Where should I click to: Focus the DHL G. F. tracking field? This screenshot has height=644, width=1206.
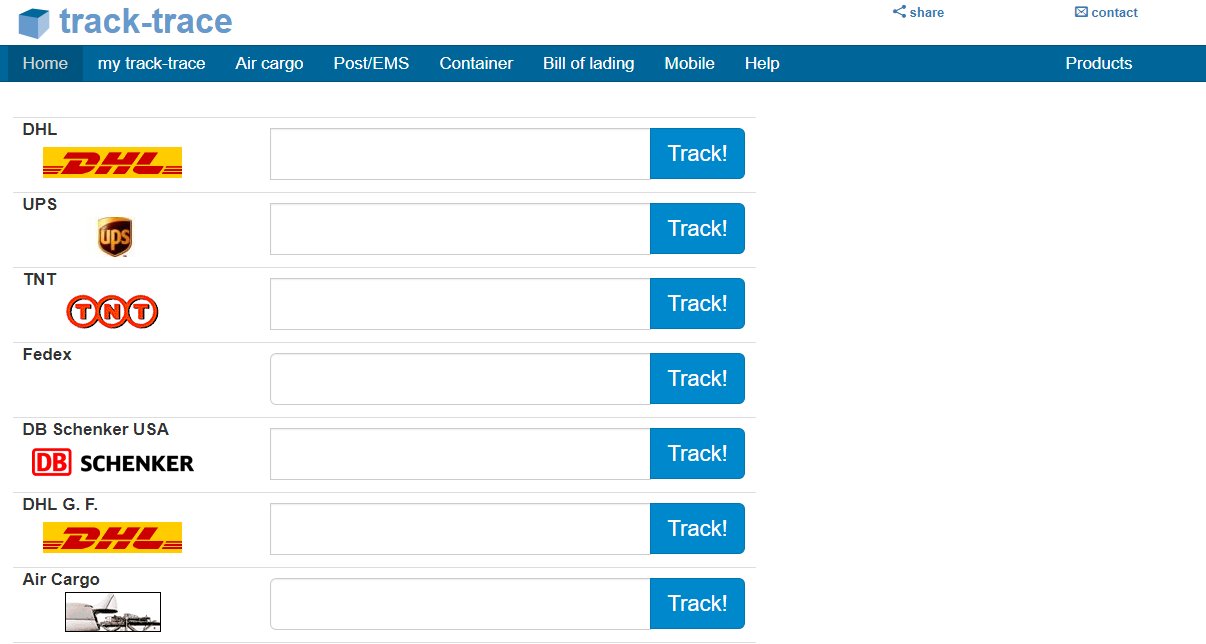click(x=460, y=529)
